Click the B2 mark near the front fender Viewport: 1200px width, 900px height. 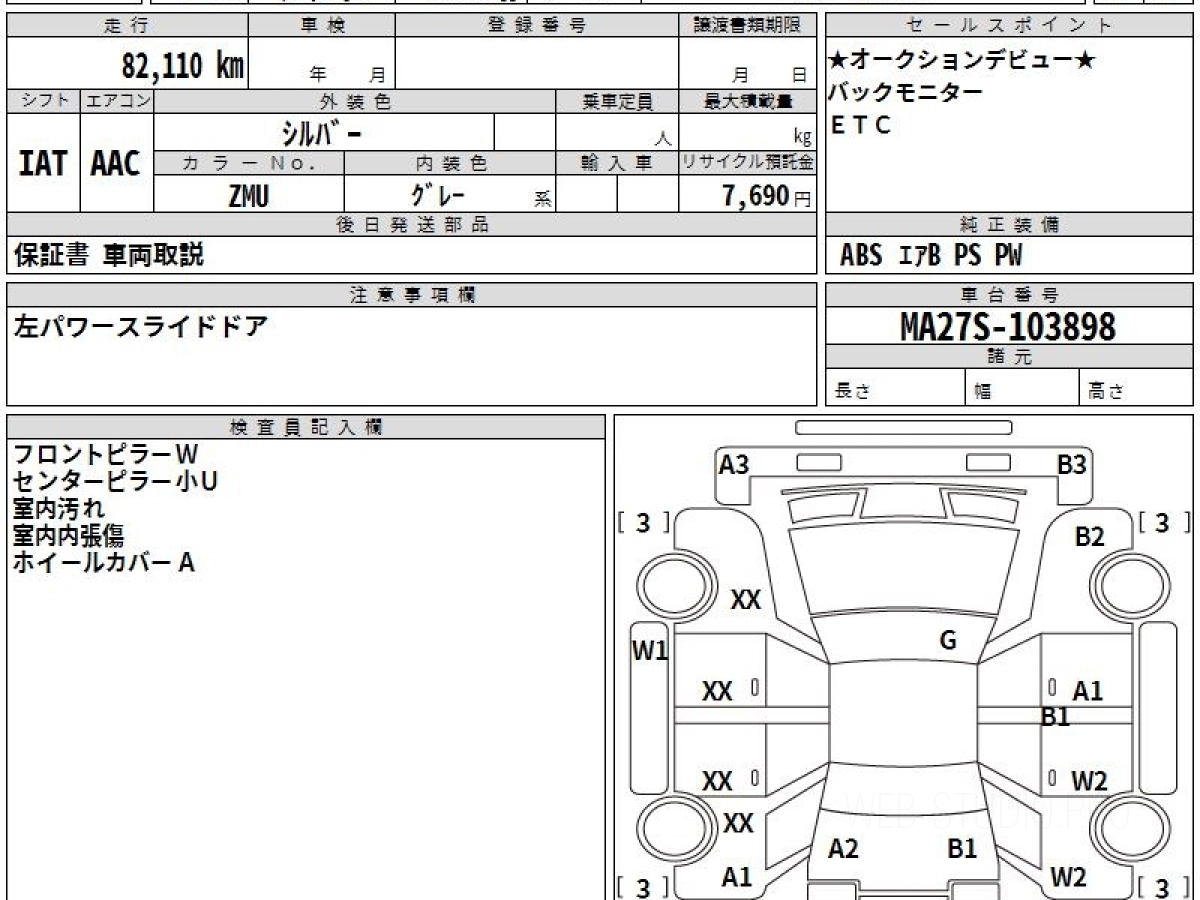click(1090, 537)
